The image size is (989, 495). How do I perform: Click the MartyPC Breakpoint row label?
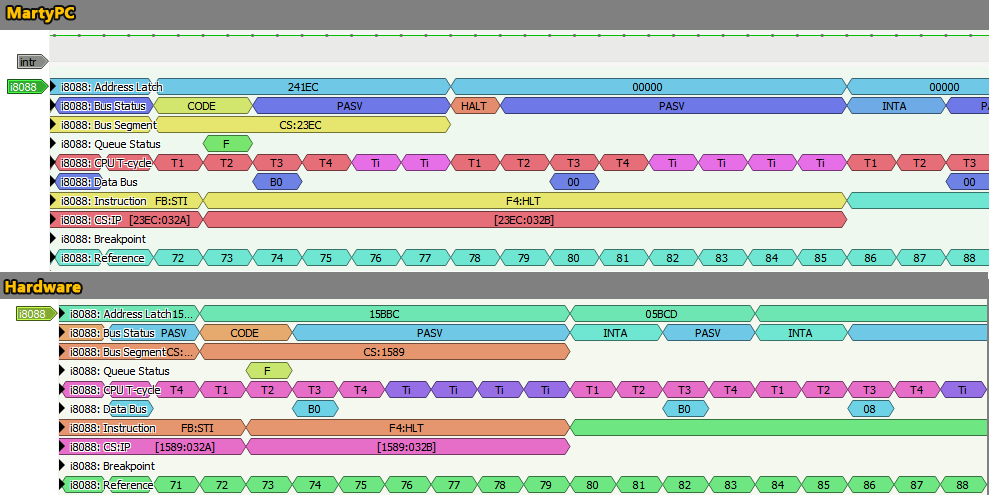103,238
